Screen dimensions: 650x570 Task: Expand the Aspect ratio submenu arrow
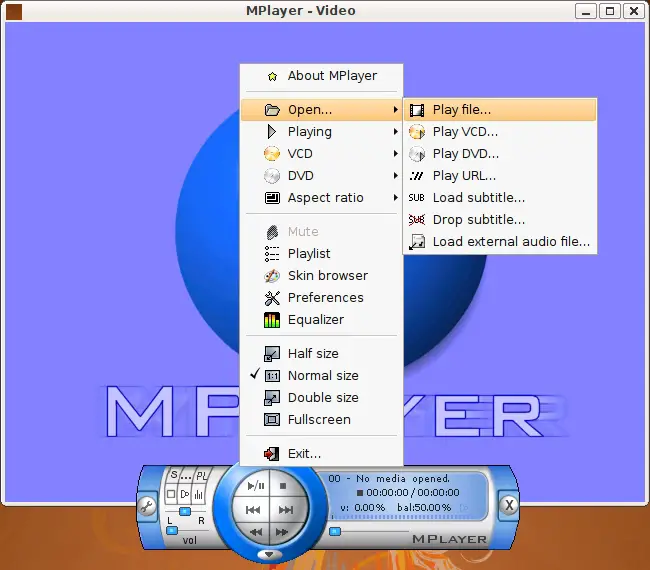pyautogui.click(x=395, y=198)
